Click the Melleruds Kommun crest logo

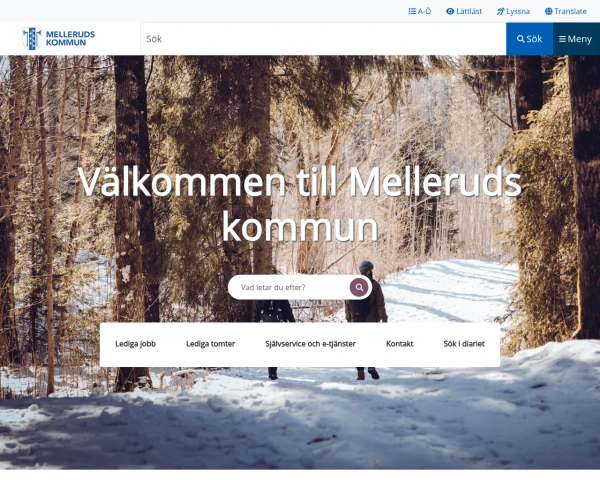click(x=32, y=39)
